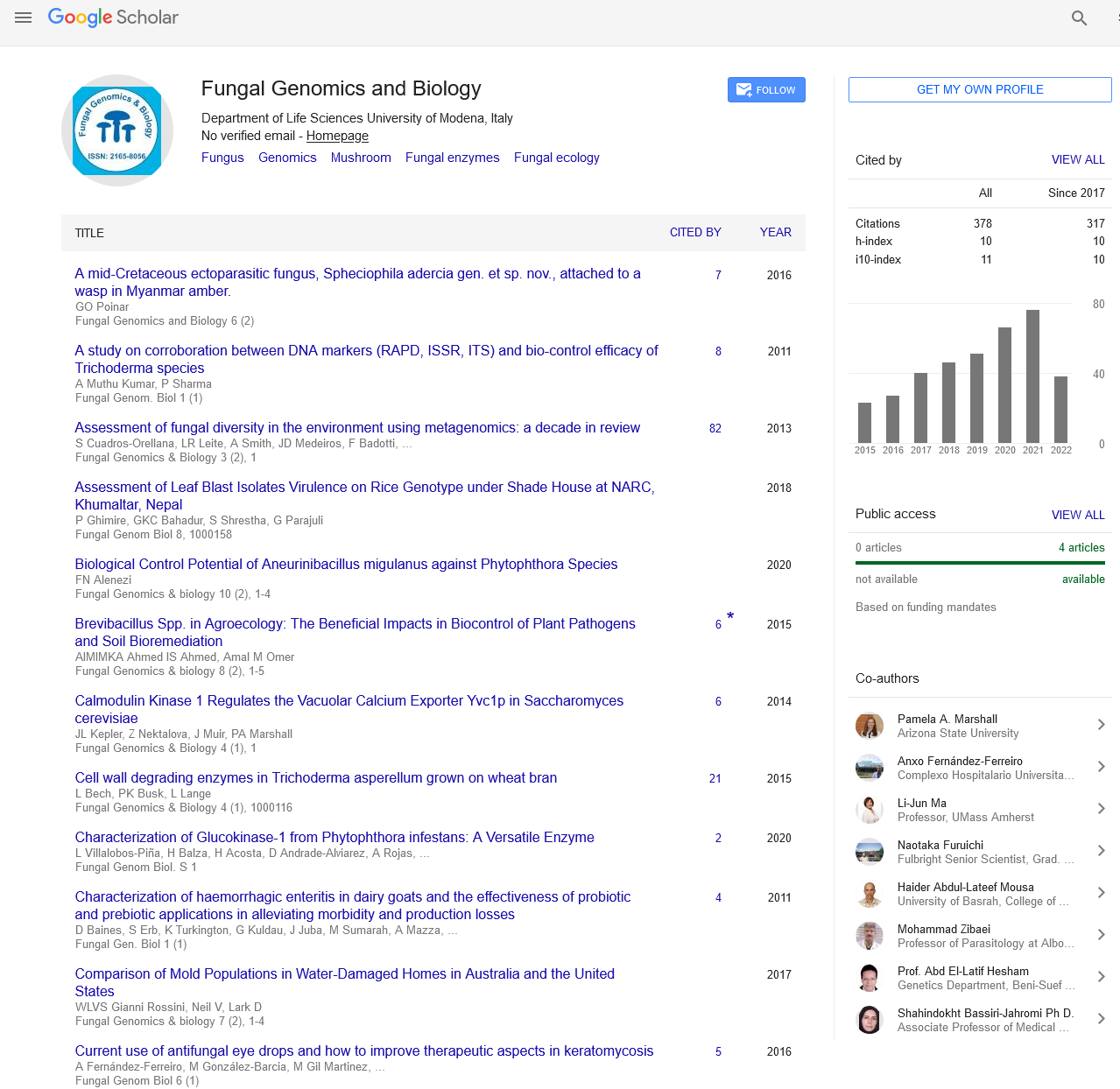
Task: Click Get My Own Profile button
Action: (x=979, y=90)
